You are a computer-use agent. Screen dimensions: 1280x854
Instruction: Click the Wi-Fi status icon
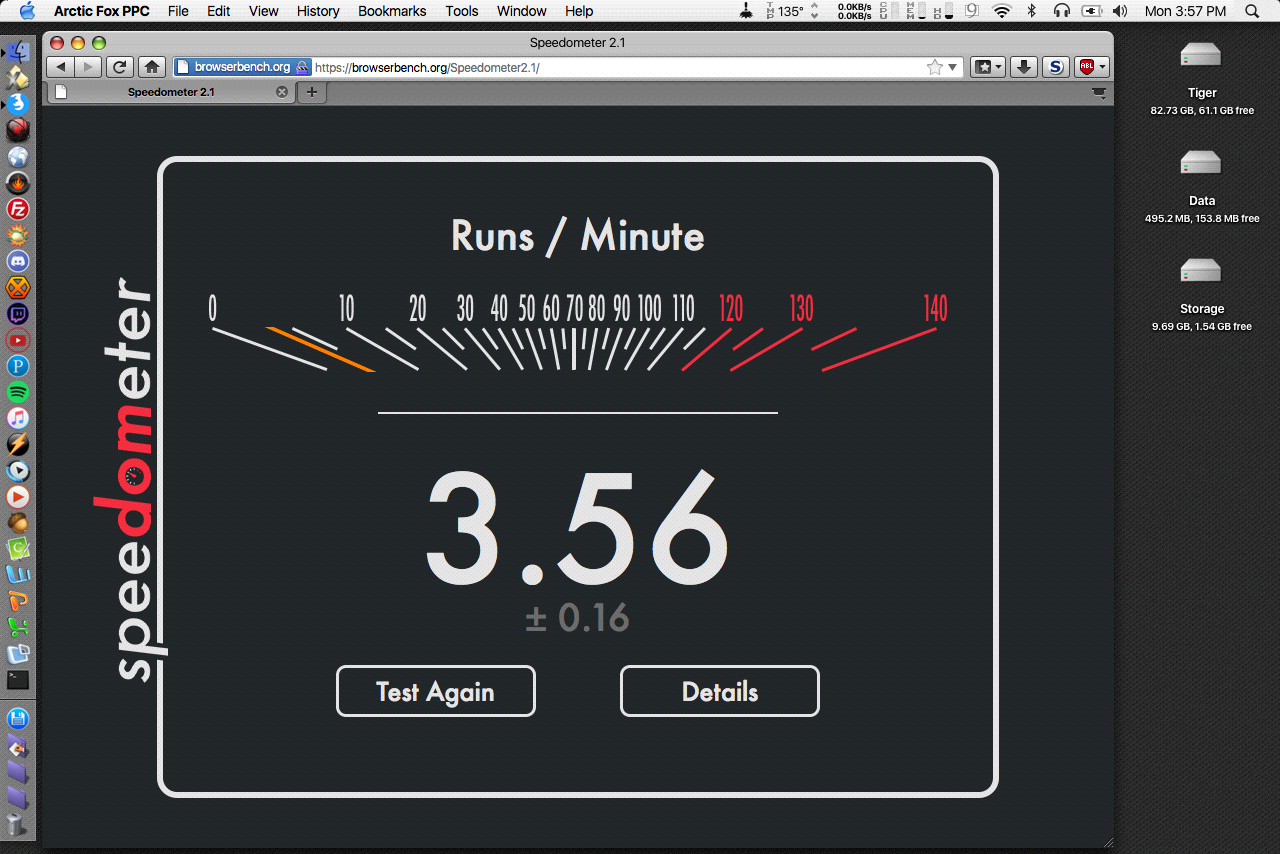coord(1001,11)
